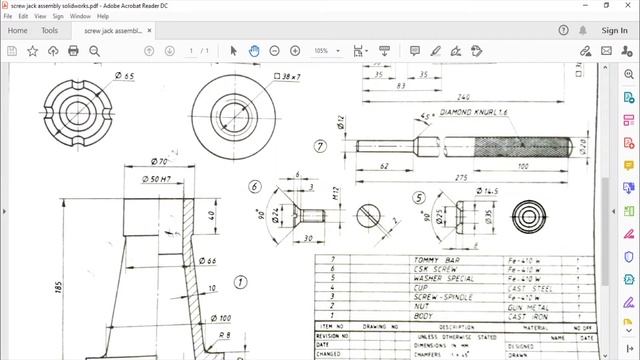This screenshot has width=640, height=360.
Task: Zoom in with the plus icon
Action: pos(295,51)
